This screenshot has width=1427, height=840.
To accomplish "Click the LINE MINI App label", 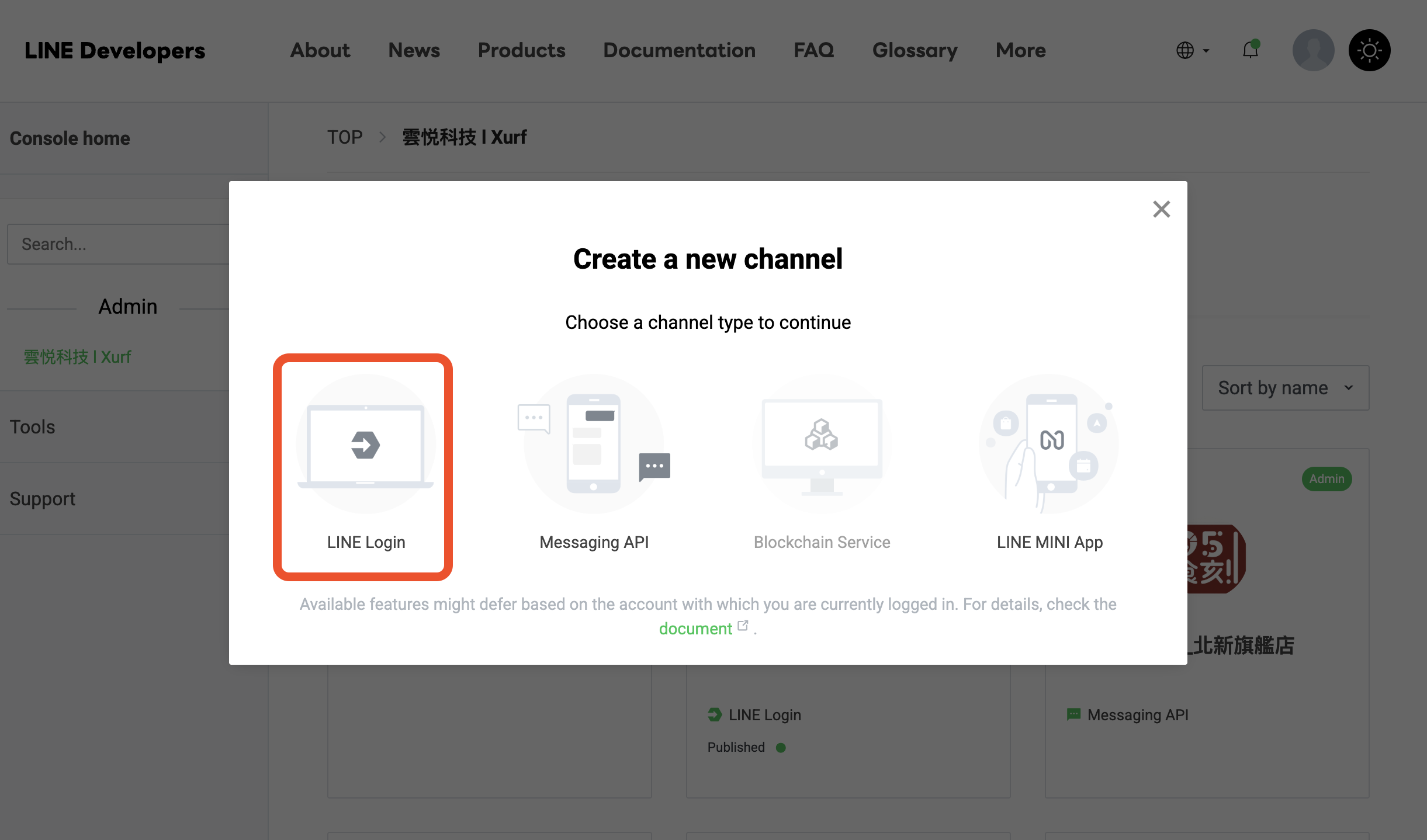I will click(x=1050, y=542).
